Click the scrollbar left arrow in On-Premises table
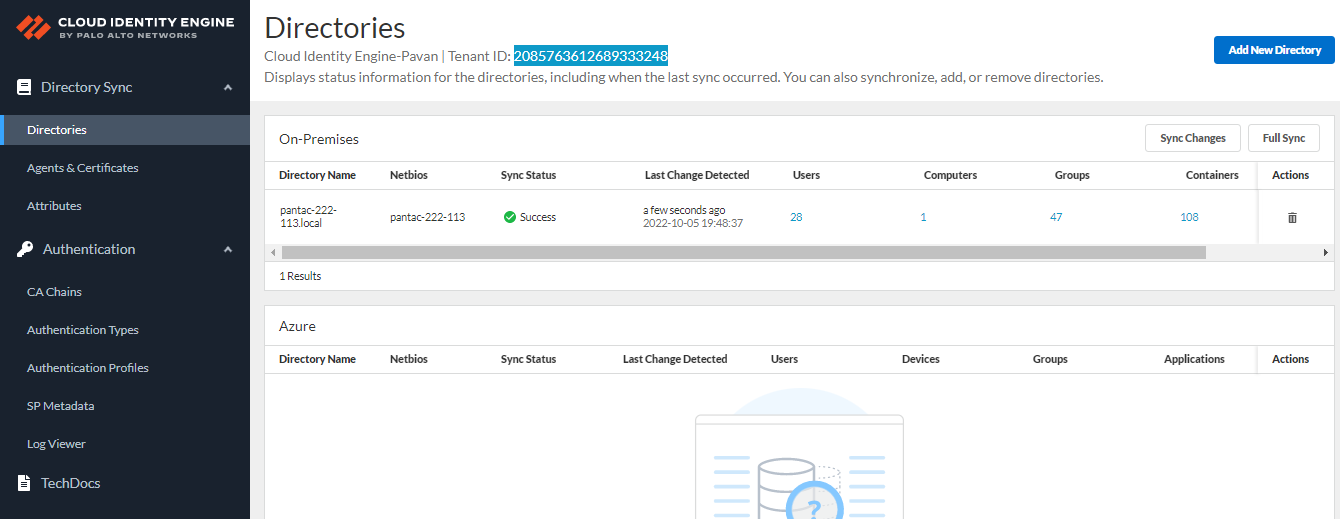The width and height of the screenshot is (1340, 519). (x=272, y=253)
